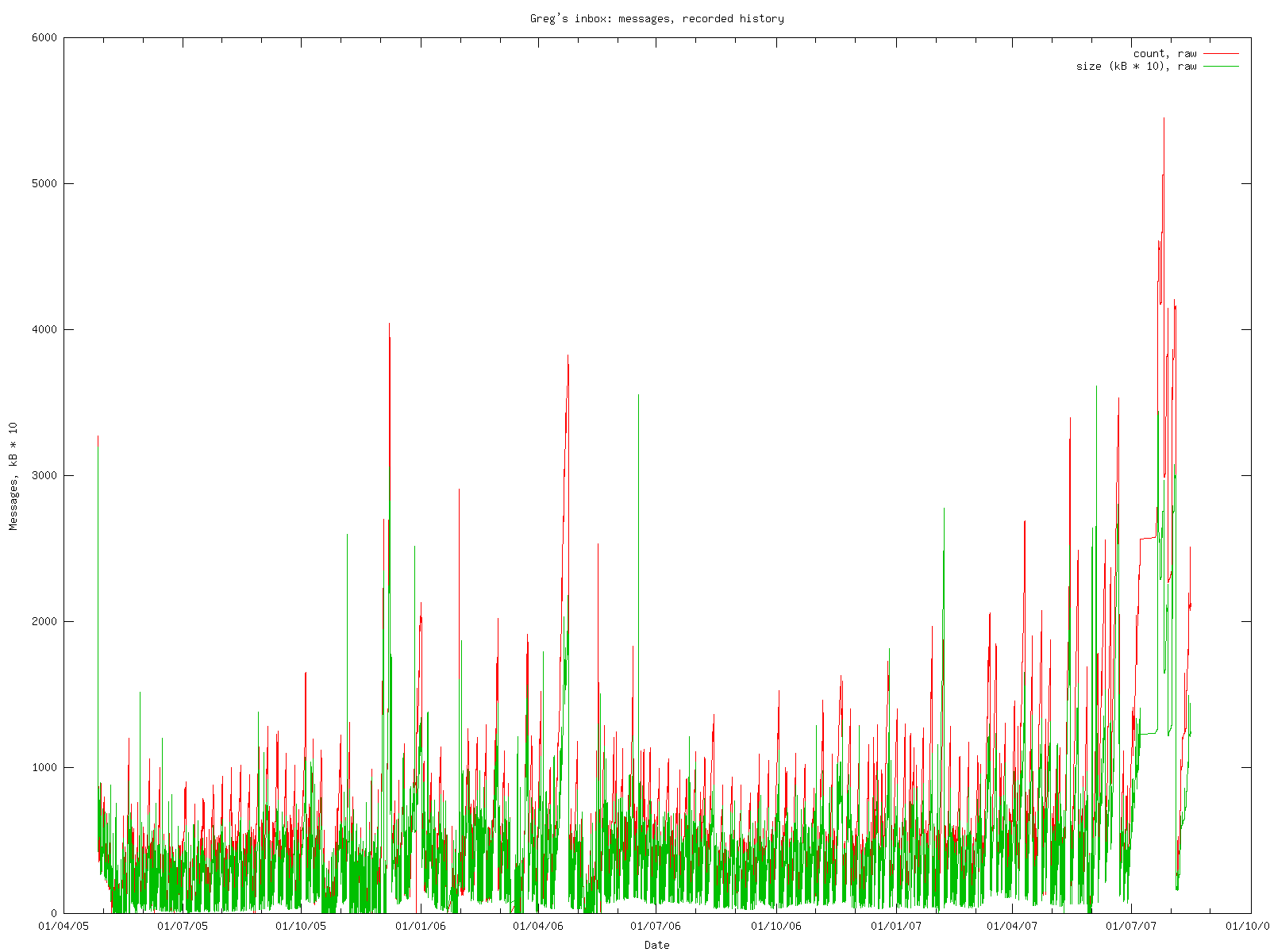Click the x-axis label "Date"

pos(656,945)
